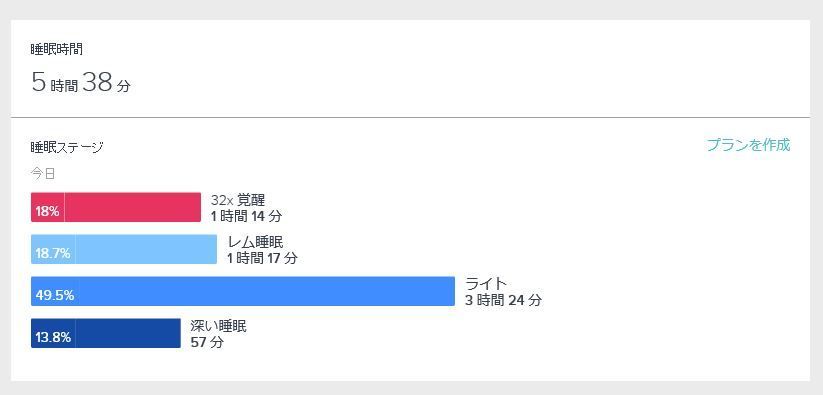
Task: Select the blue ライト sleep bar
Action: pyautogui.click(x=242, y=291)
